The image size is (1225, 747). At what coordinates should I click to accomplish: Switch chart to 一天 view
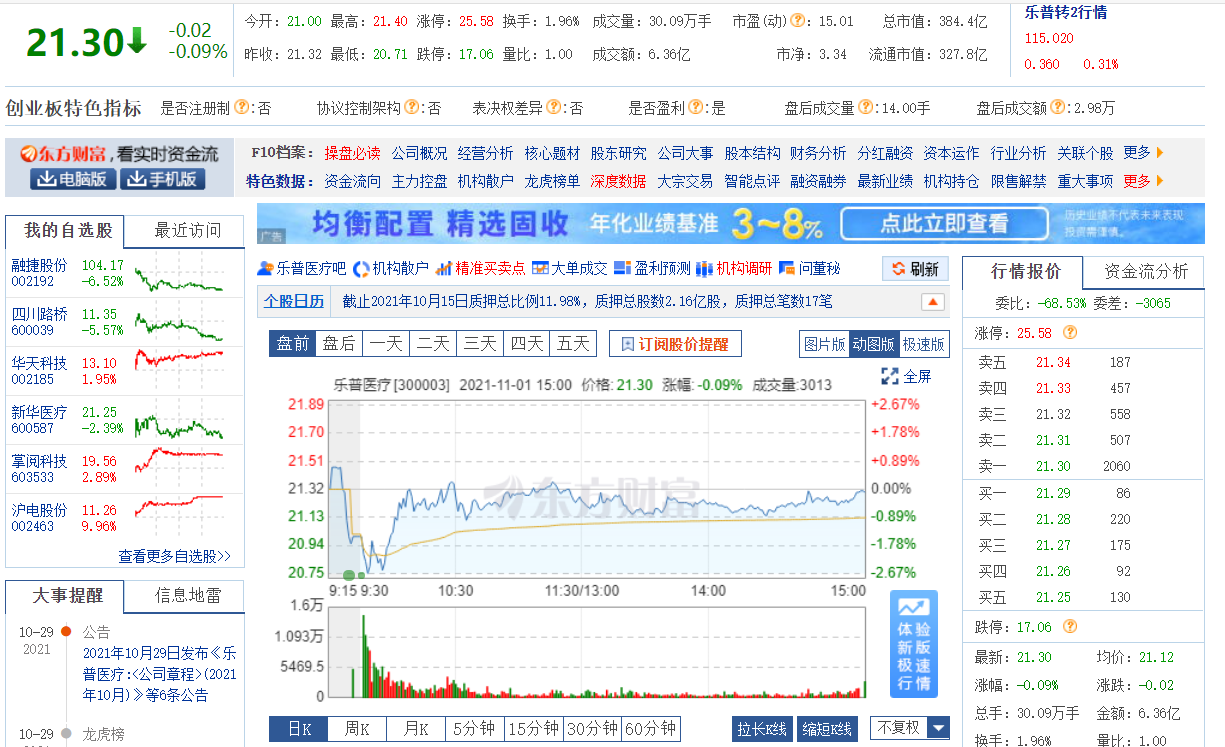386,344
